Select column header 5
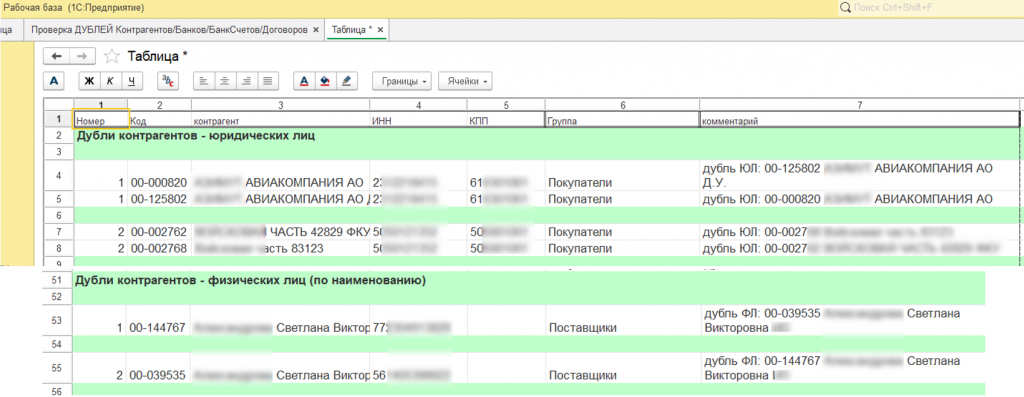 [505, 104]
